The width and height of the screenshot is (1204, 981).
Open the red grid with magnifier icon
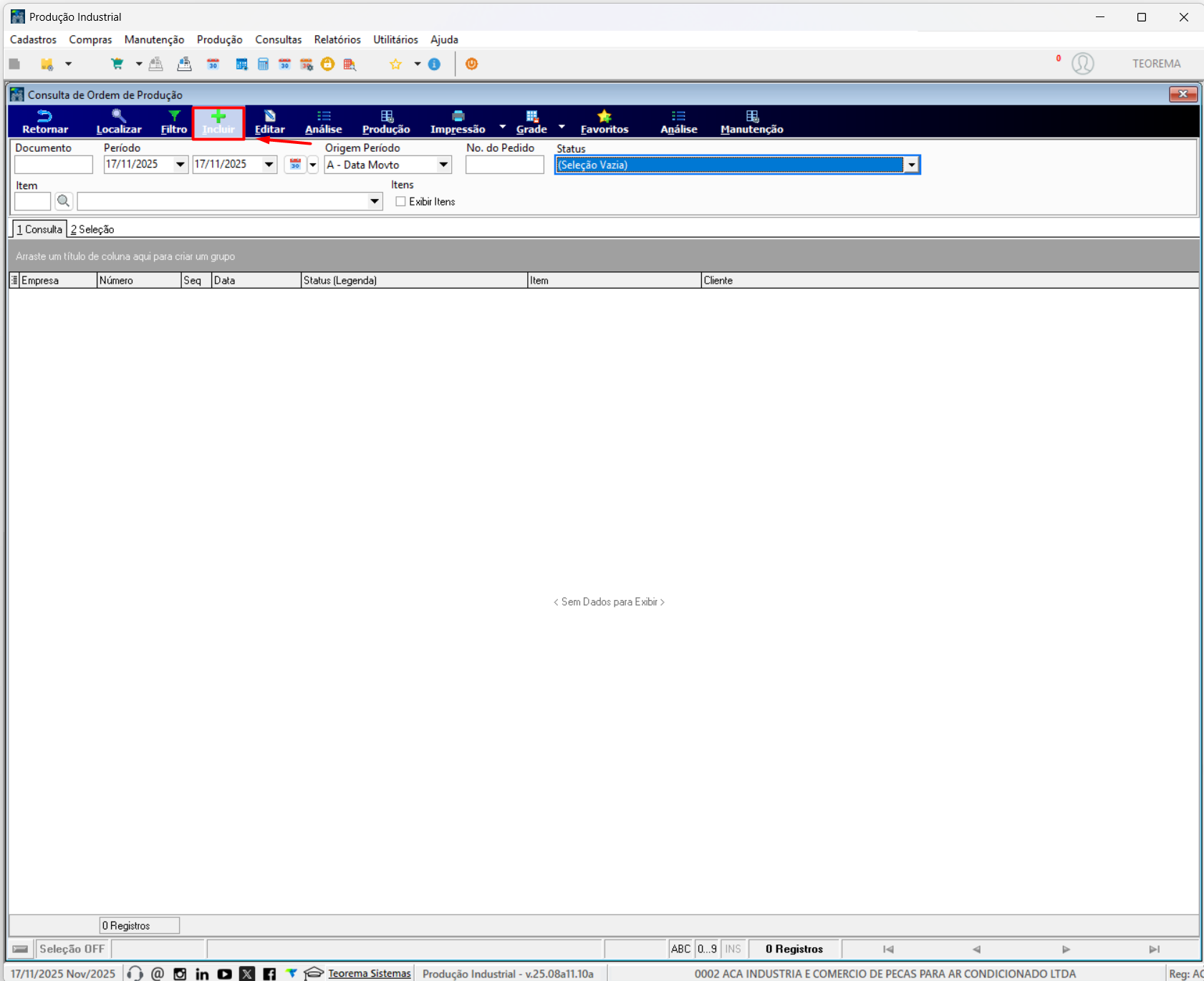click(x=350, y=64)
